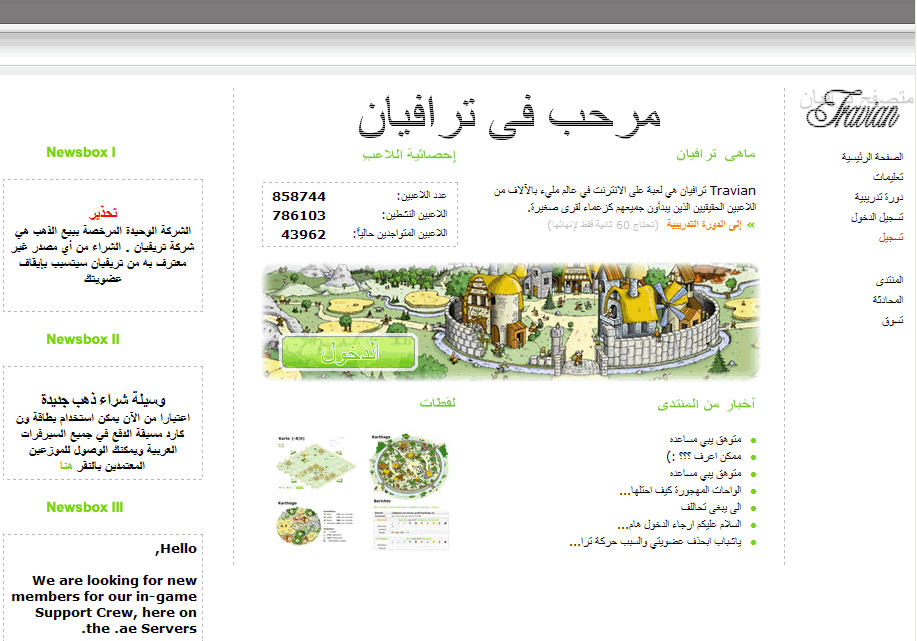Click the عدد اللاعبين label
The height and width of the screenshot is (641, 917).
[x=422, y=195]
